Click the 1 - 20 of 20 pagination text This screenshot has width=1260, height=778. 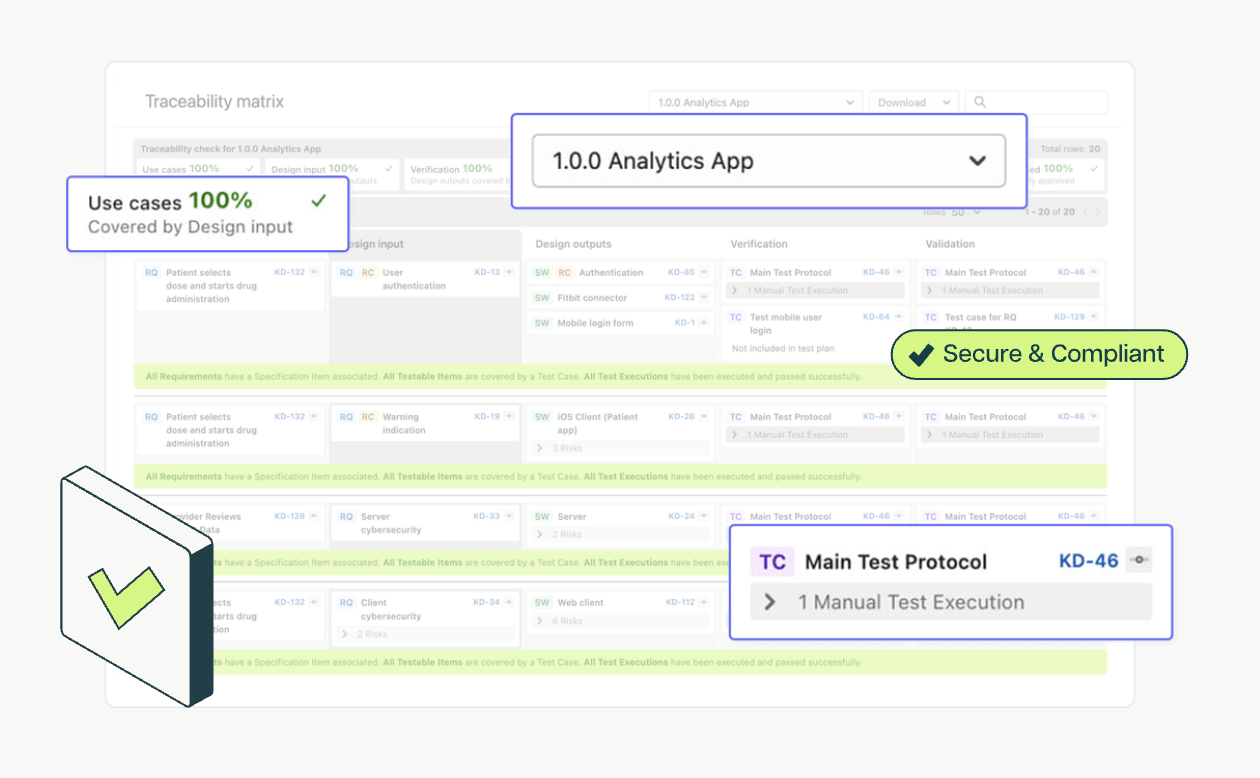(x=1049, y=212)
